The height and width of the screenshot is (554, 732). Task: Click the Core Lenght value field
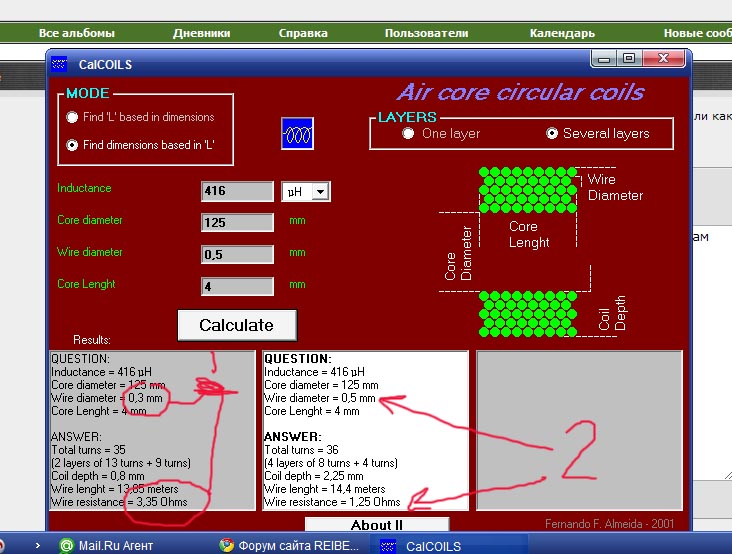237,286
